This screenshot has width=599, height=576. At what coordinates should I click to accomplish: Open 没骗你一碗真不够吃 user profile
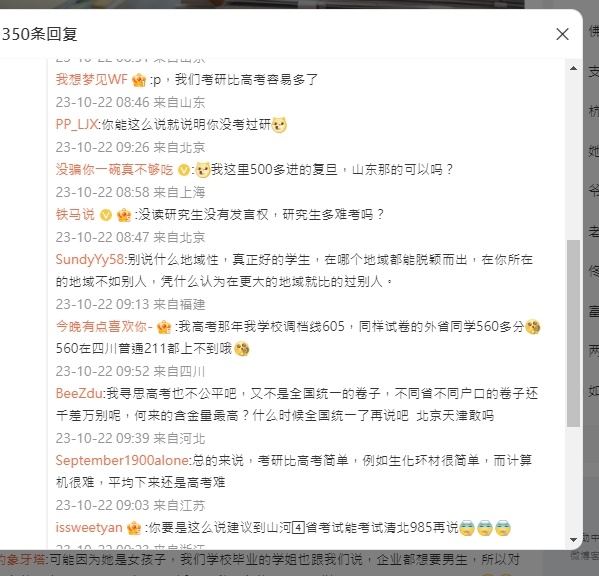pyautogui.click(x=115, y=169)
